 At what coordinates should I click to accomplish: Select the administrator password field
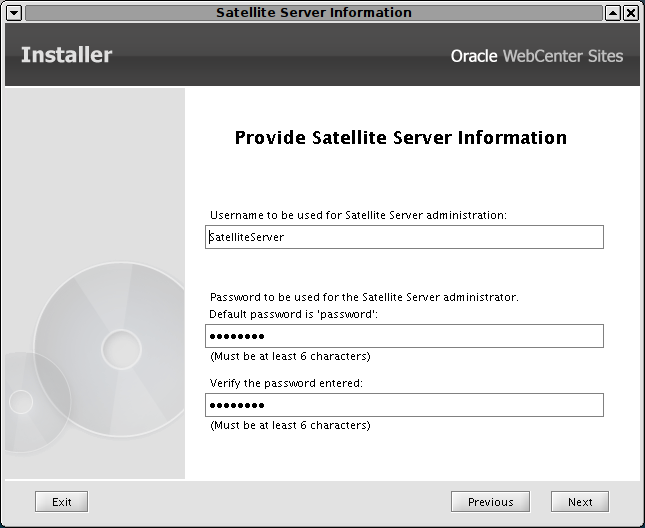click(404, 336)
